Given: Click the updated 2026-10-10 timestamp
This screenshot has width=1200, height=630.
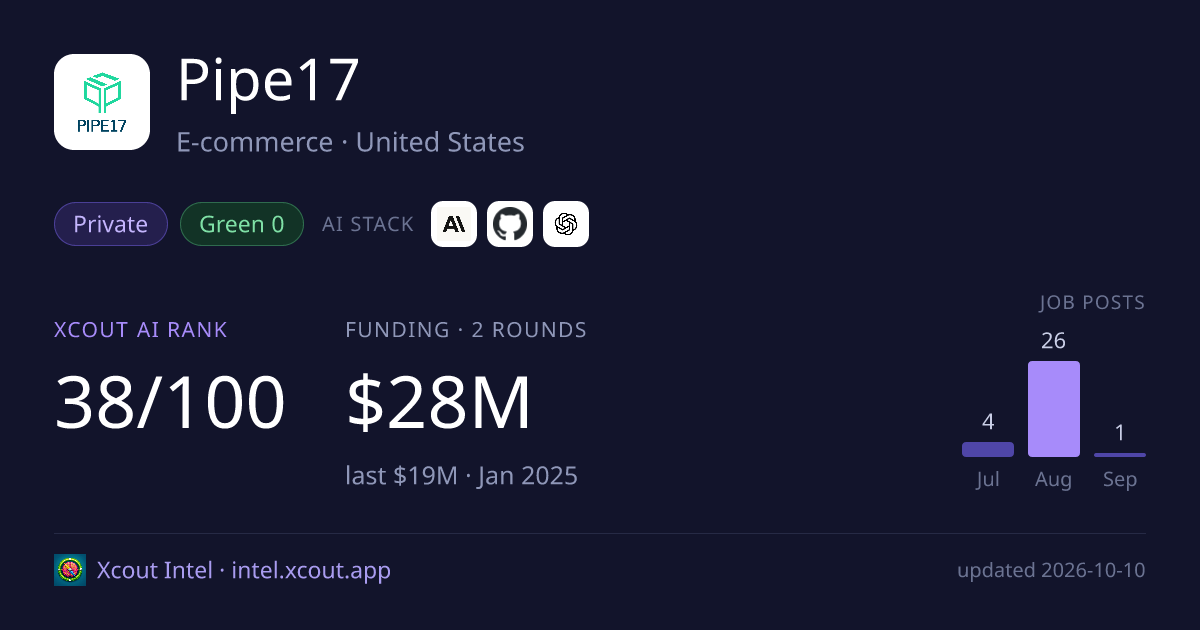Looking at the screenshot, I should click(1051, 570).
